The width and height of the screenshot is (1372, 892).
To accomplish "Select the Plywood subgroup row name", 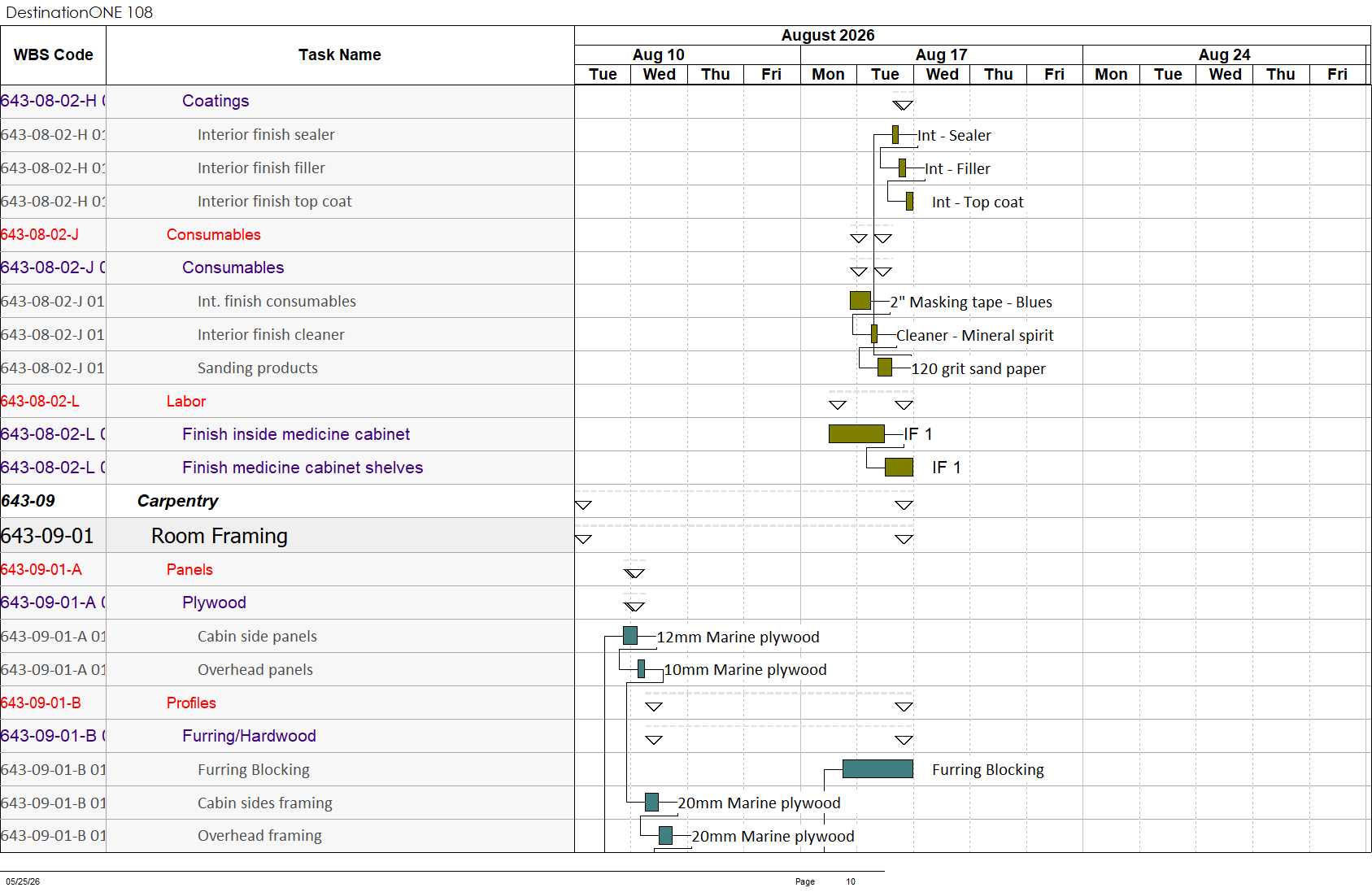I will click(x=214, y=603).
